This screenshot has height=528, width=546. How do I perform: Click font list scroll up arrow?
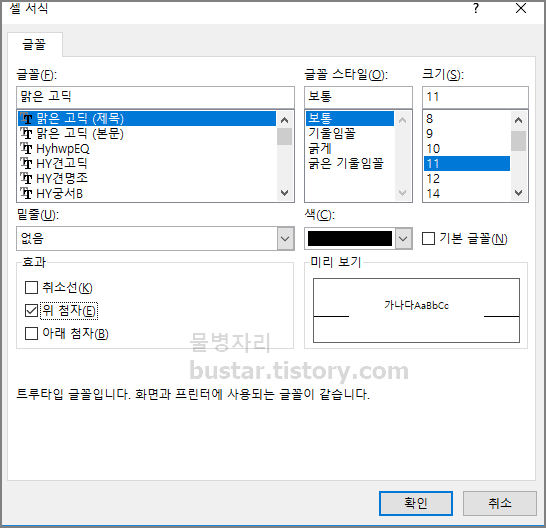click(x=284, y=120)
